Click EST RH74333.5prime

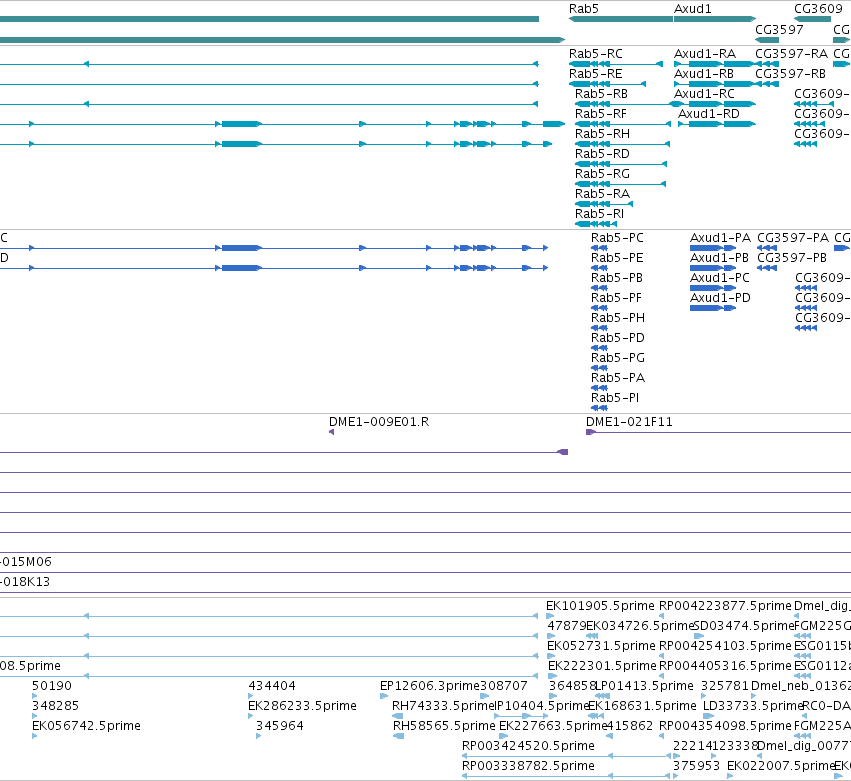point(443,706)
